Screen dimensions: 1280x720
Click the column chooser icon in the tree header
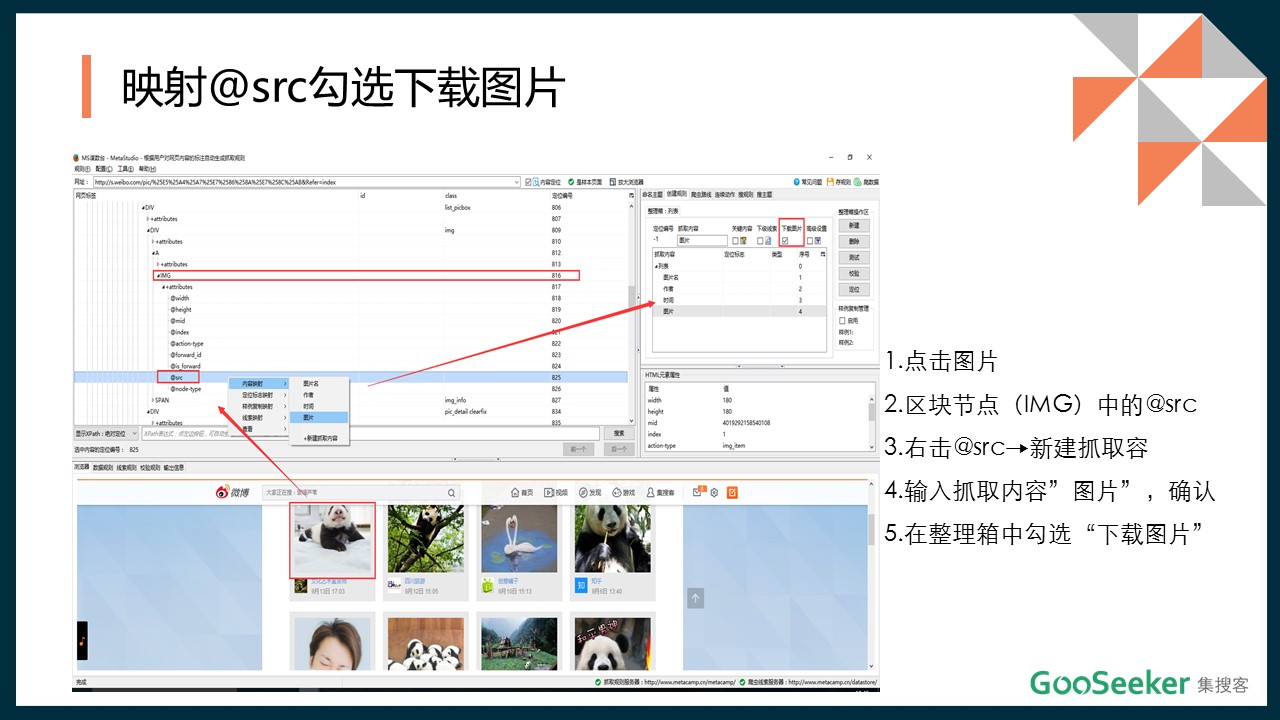pyautogui.click(x=631, y=195)
